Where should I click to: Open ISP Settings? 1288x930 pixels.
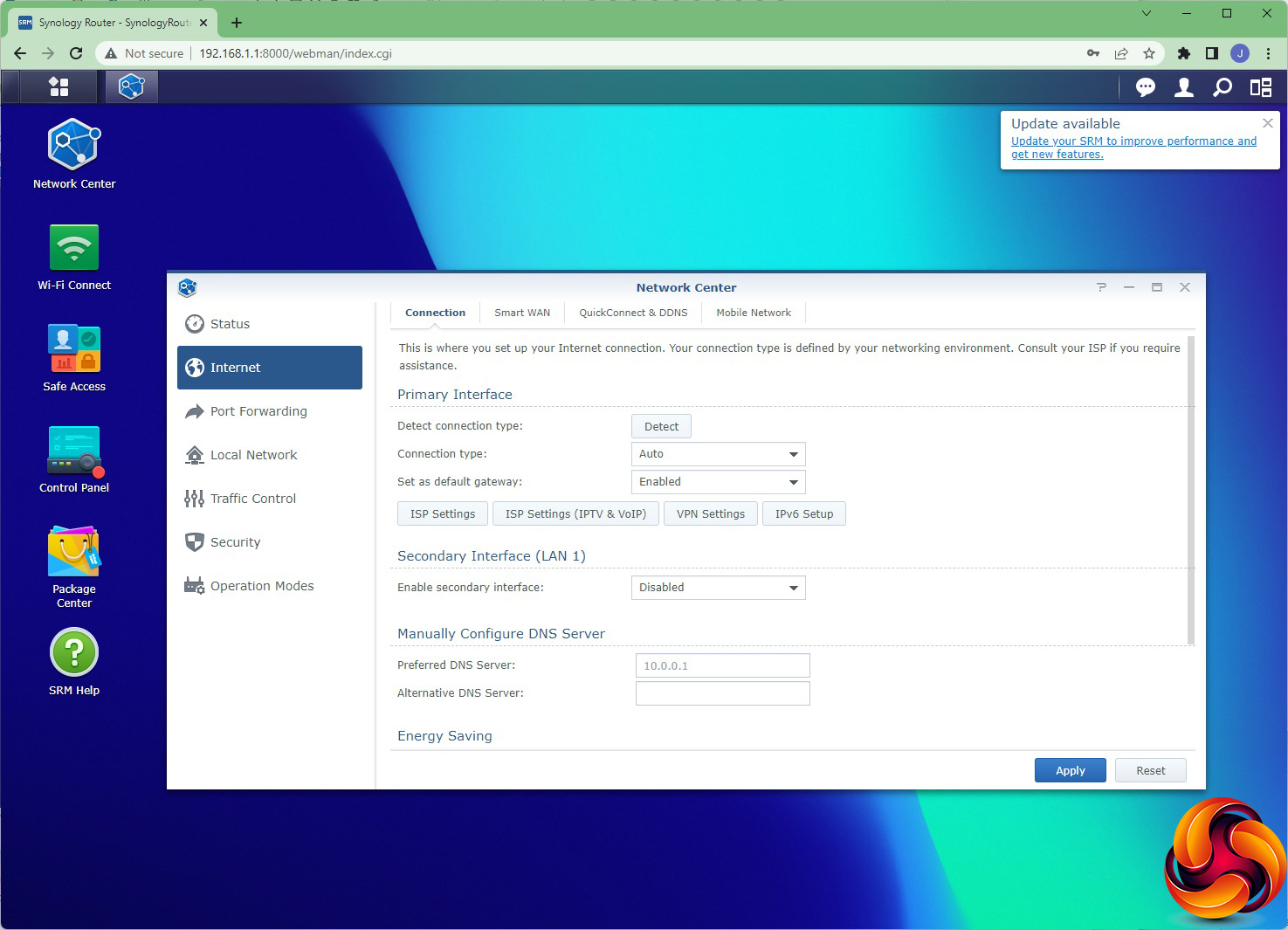click(443, 513)
